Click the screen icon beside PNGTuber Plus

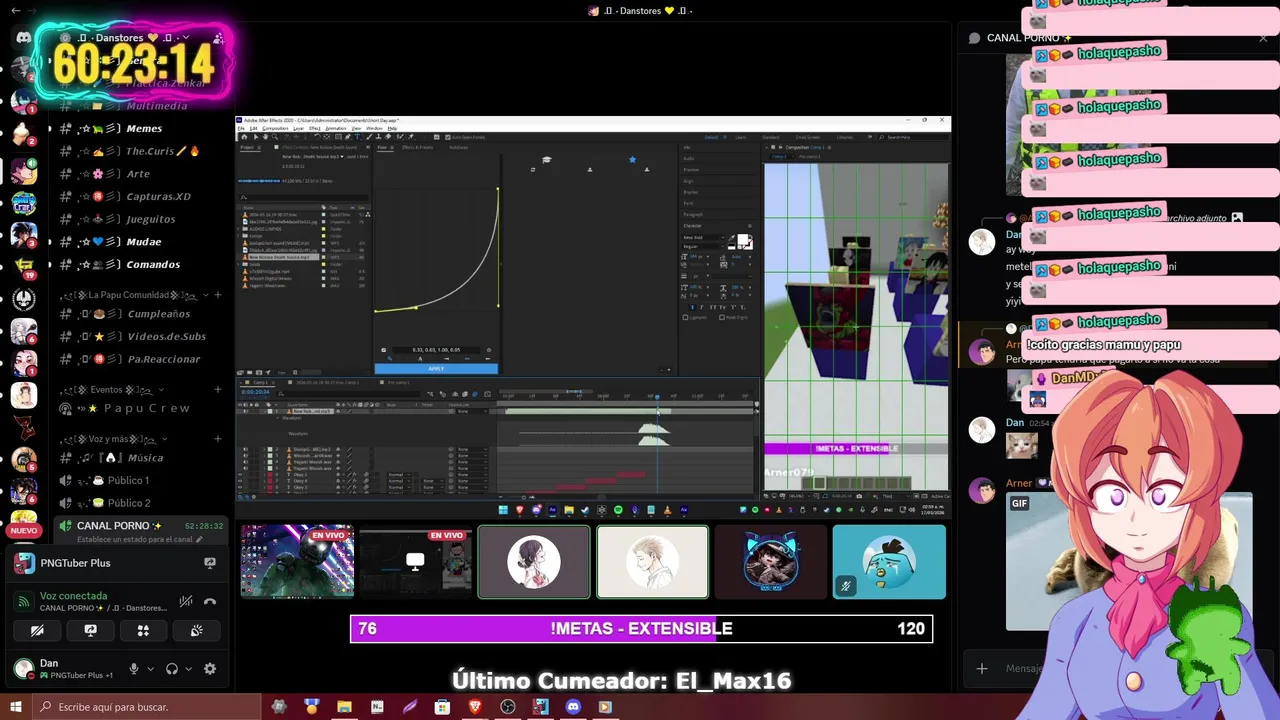coord(209,563)
